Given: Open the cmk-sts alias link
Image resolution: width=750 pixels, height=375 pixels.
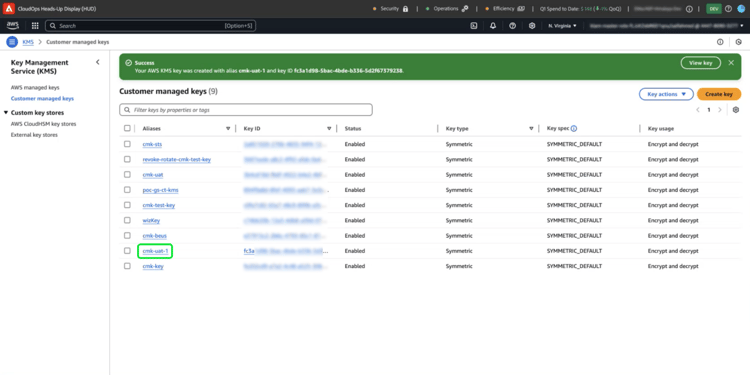Looking at the screenshot, I should click(x=153, y=144).
